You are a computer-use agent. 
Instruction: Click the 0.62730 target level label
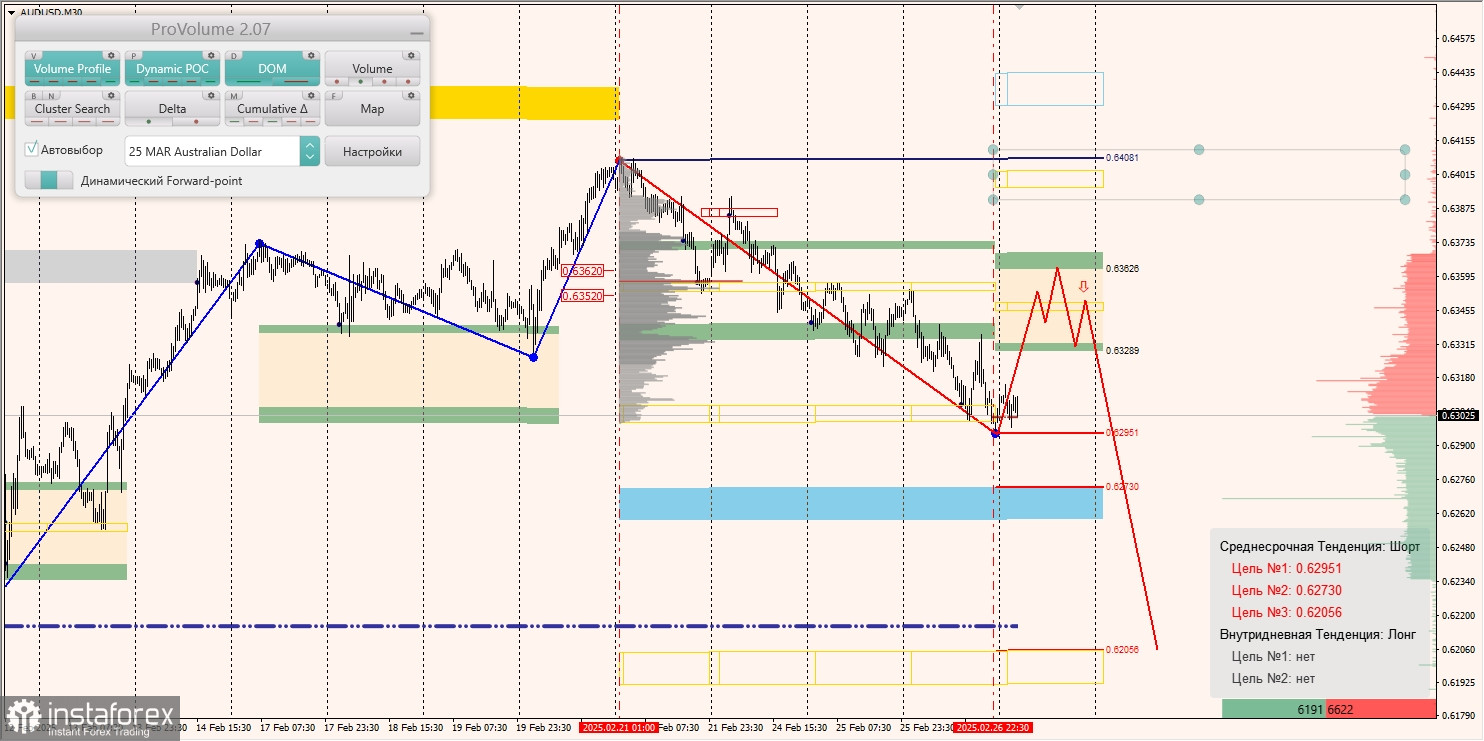[x=1122, y=487]
